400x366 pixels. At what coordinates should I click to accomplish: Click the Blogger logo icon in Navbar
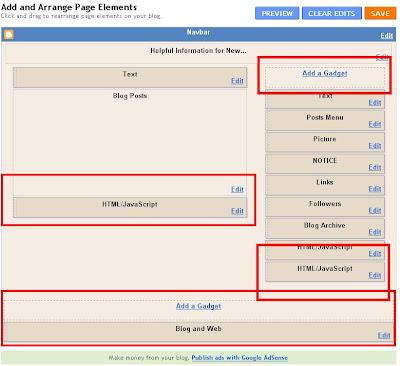click(9, 34)
